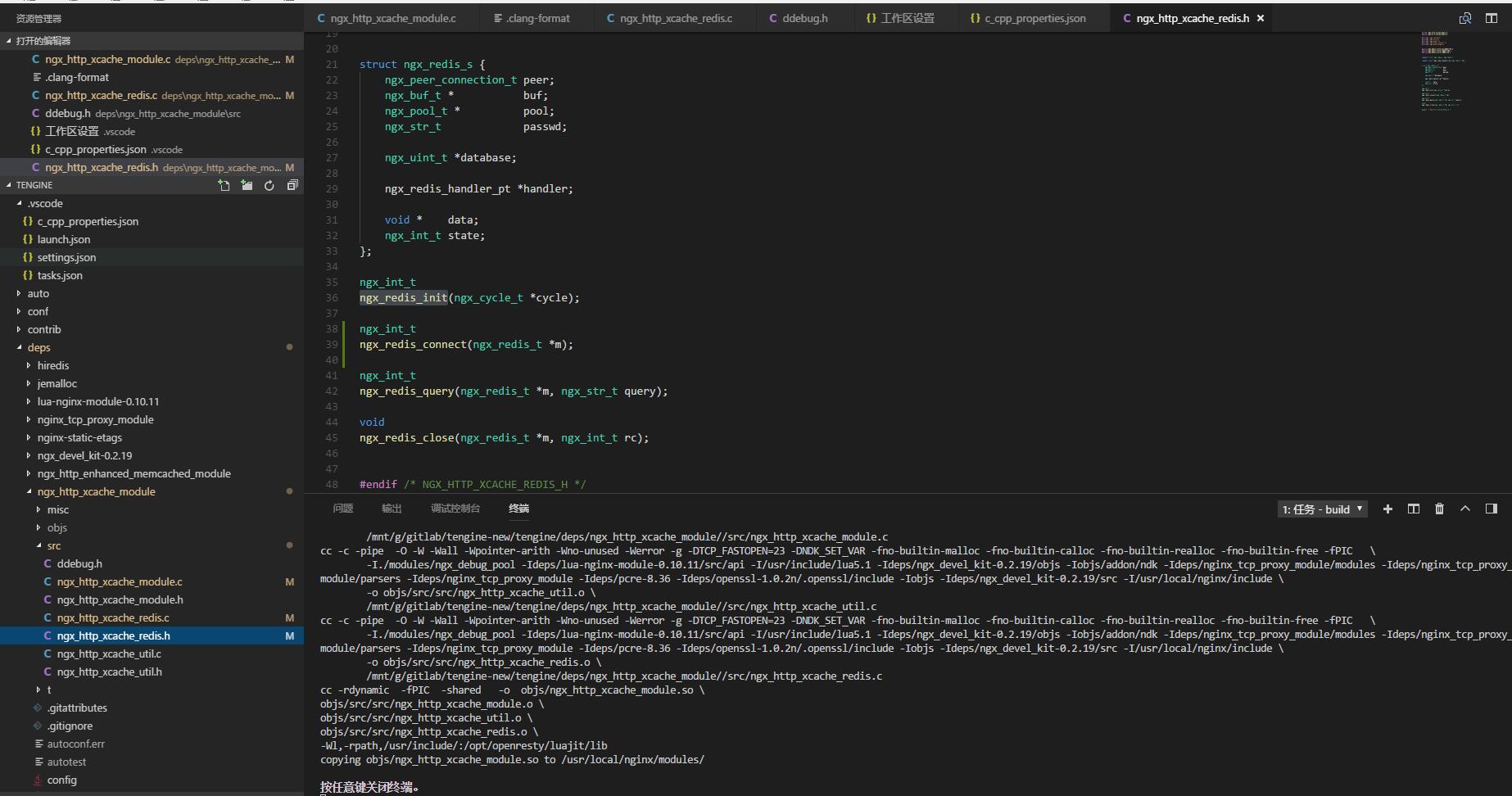Image resolution: width=1512 pixels, height=796 pixels.
Task: Maximize the panel with the chevron icon
Action: [x=1465, y=509]
